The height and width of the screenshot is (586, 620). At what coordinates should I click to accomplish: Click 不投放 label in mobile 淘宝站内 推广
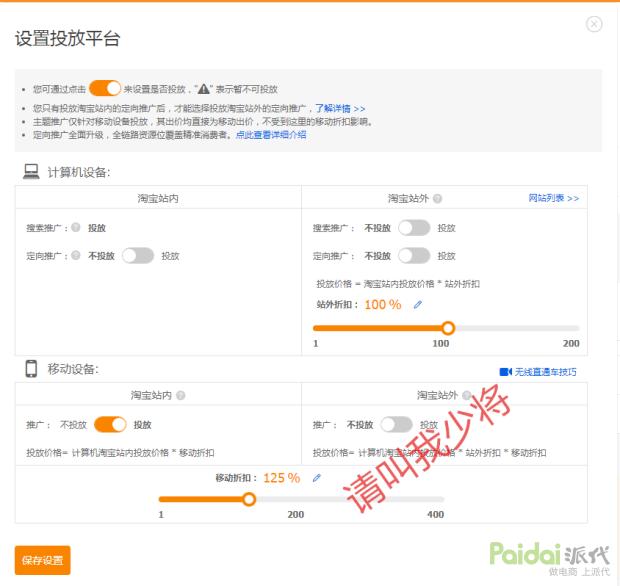(73, 425)
